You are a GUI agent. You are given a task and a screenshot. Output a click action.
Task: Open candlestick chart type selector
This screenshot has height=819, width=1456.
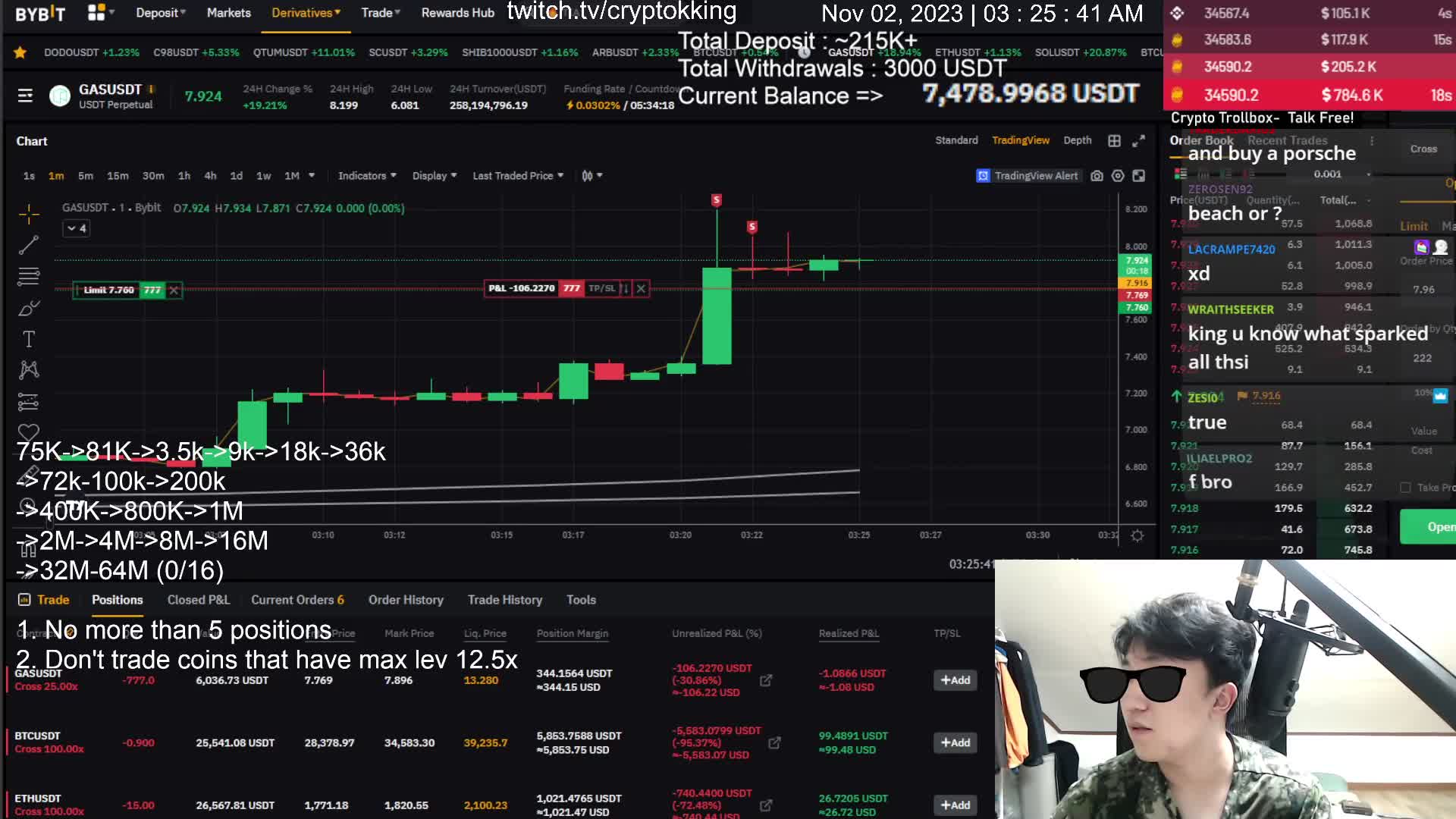[x=591, y=176]
